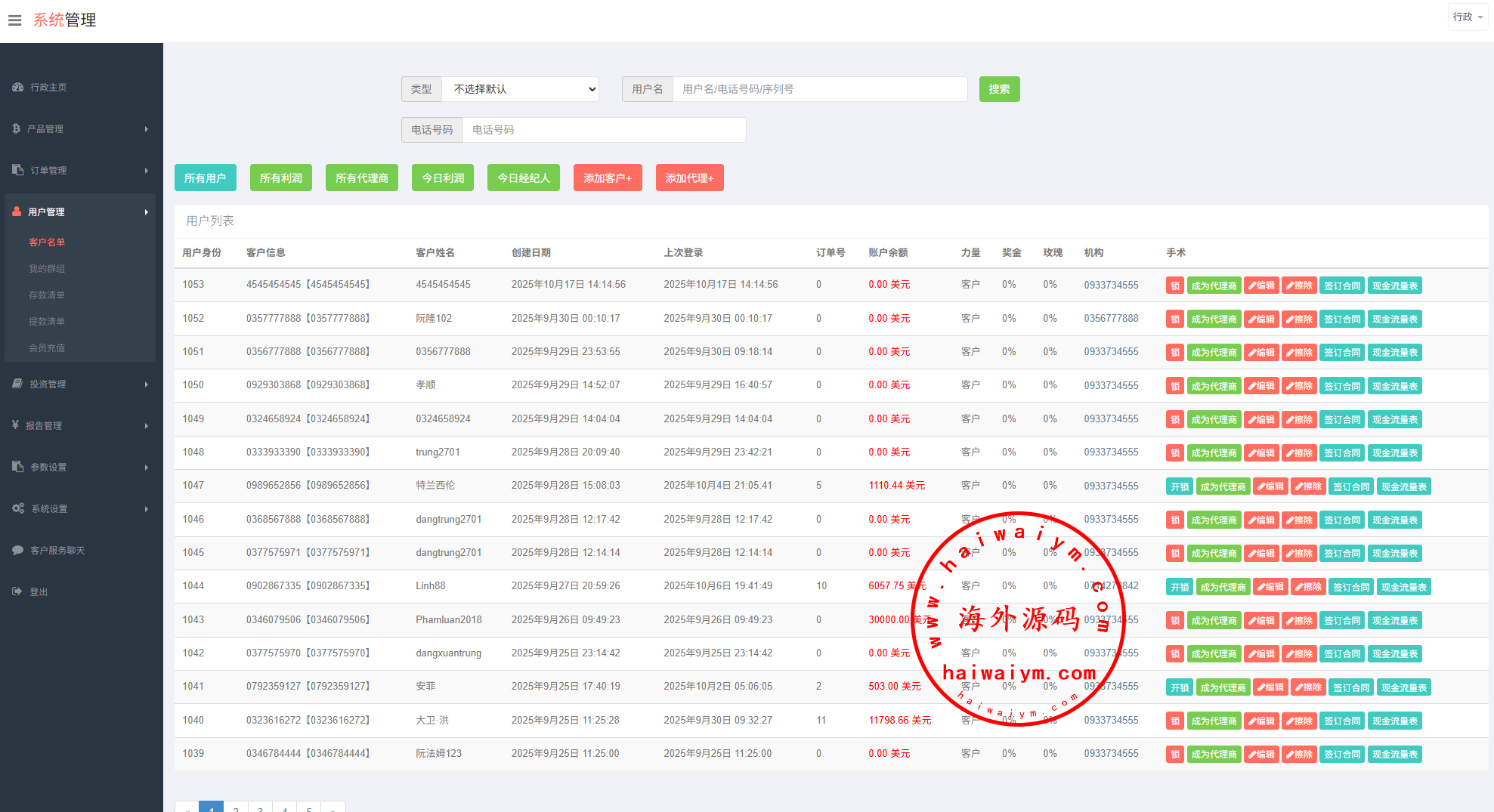Click the book icon for 投资管理
Screen dimensions: 1494x812
tap(18, 384)
